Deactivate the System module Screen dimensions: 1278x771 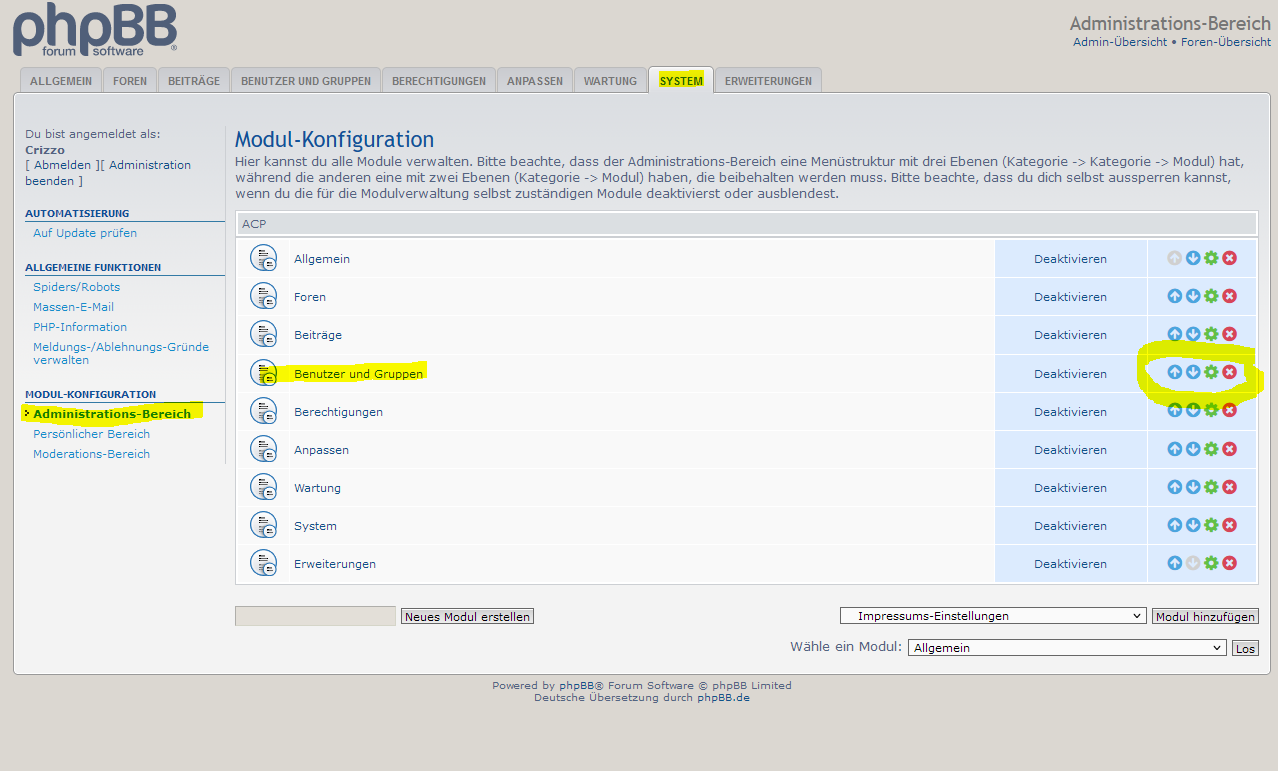point(1070,526)
